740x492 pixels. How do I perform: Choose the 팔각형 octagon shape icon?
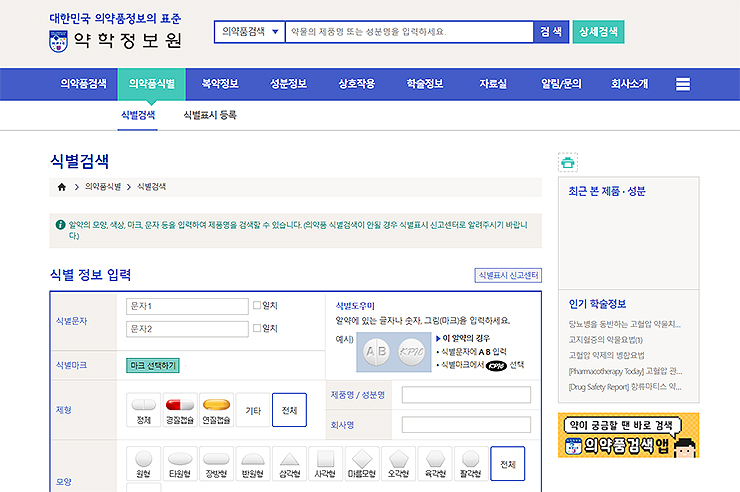471,464
